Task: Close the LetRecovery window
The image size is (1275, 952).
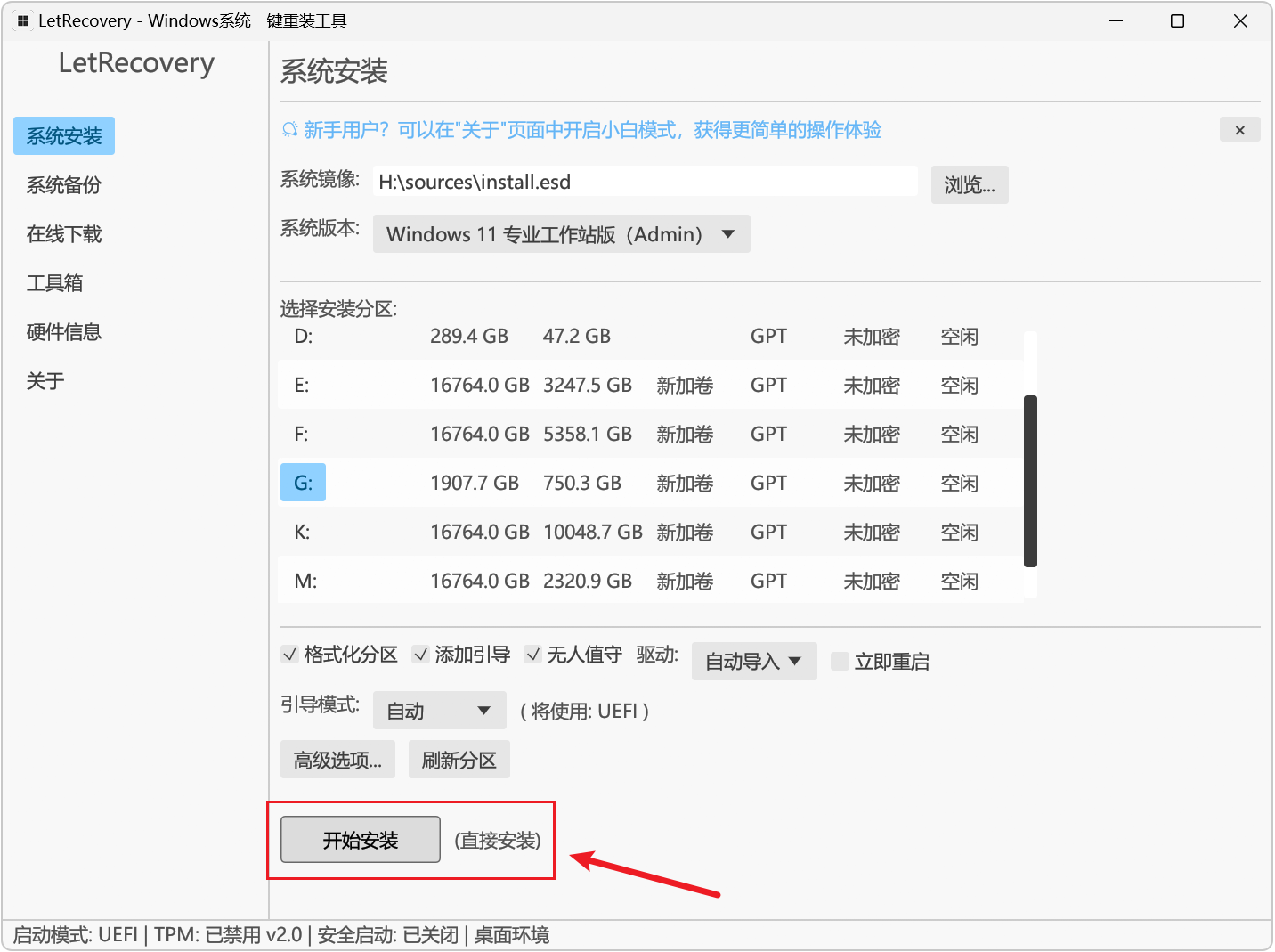Action: [1239, 20]
